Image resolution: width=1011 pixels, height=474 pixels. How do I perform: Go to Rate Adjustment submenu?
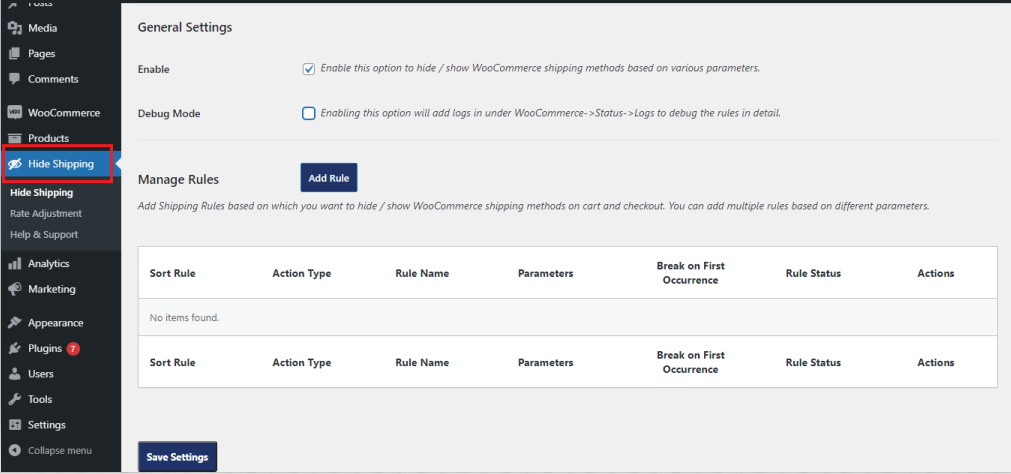(46, 213)
